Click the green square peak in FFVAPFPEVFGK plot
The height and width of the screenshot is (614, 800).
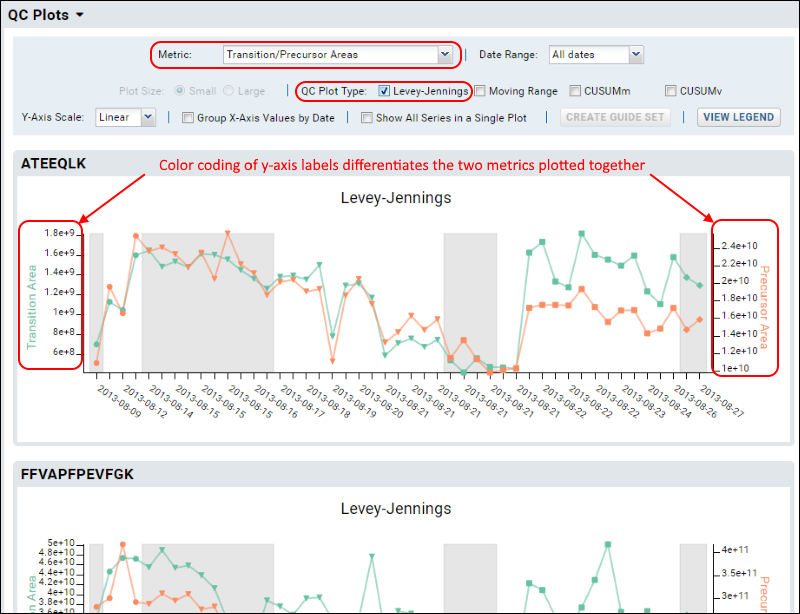[608, 545]
